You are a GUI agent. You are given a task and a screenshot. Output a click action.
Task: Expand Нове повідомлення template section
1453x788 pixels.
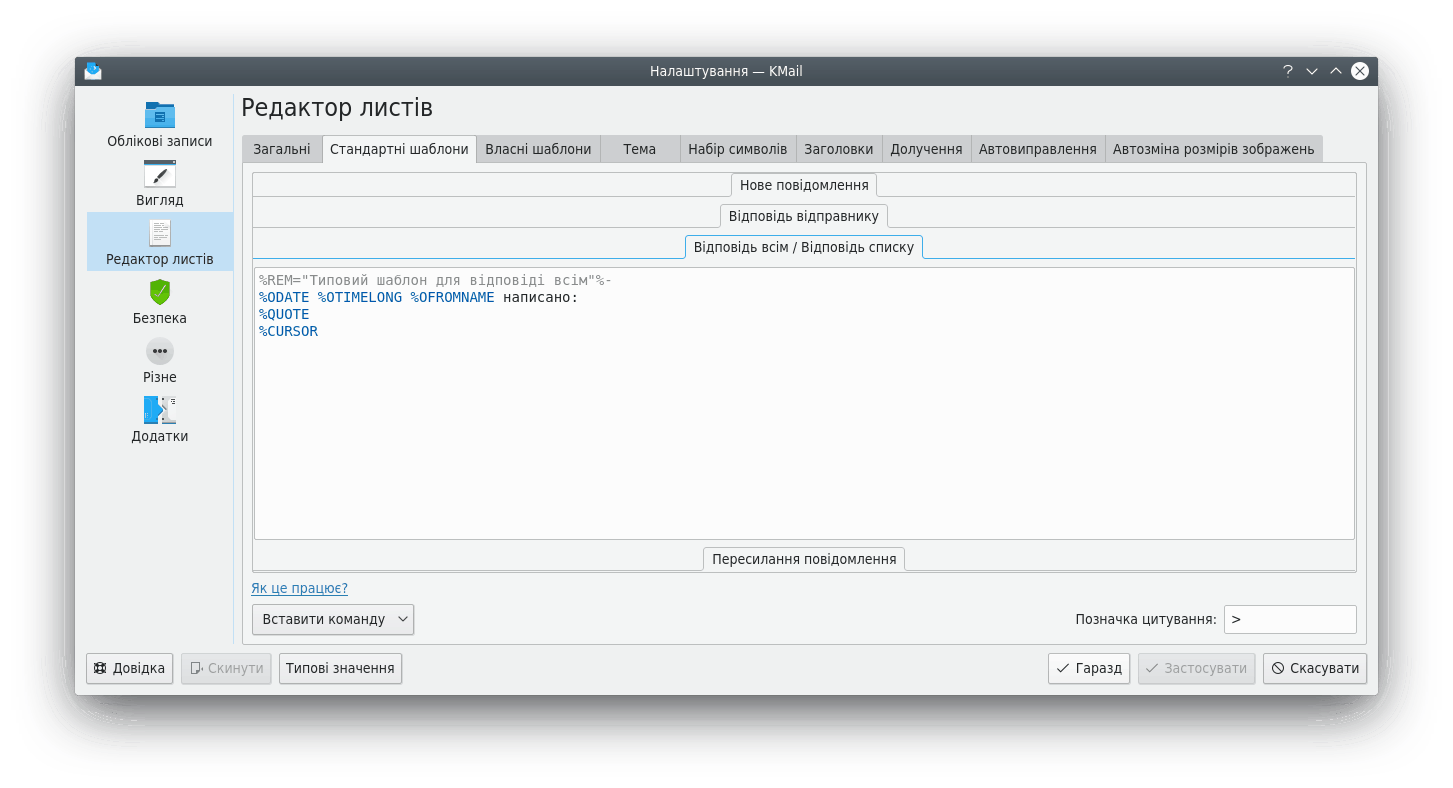click(x=804, y=185)
